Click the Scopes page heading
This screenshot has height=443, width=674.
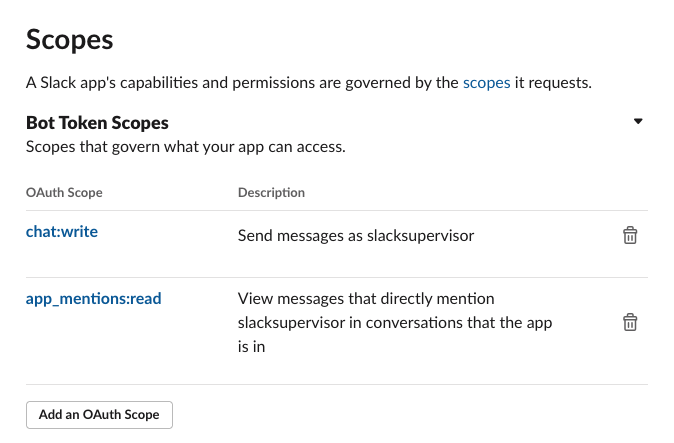point(70,40)
